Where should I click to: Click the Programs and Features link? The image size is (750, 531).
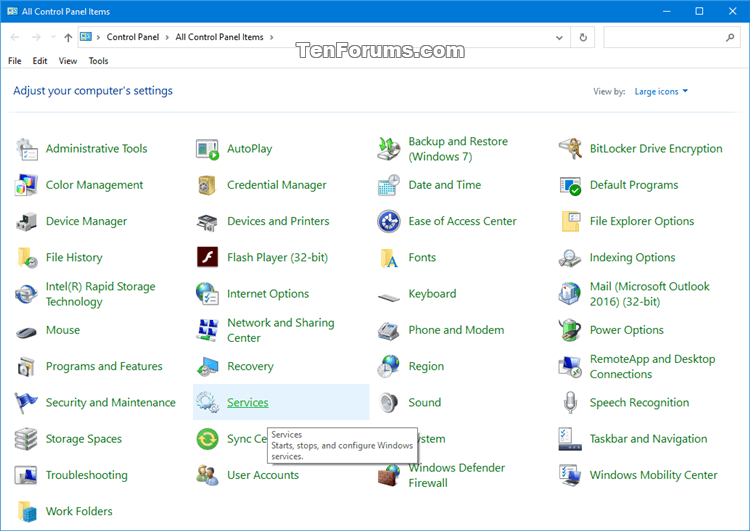[104, 366]
